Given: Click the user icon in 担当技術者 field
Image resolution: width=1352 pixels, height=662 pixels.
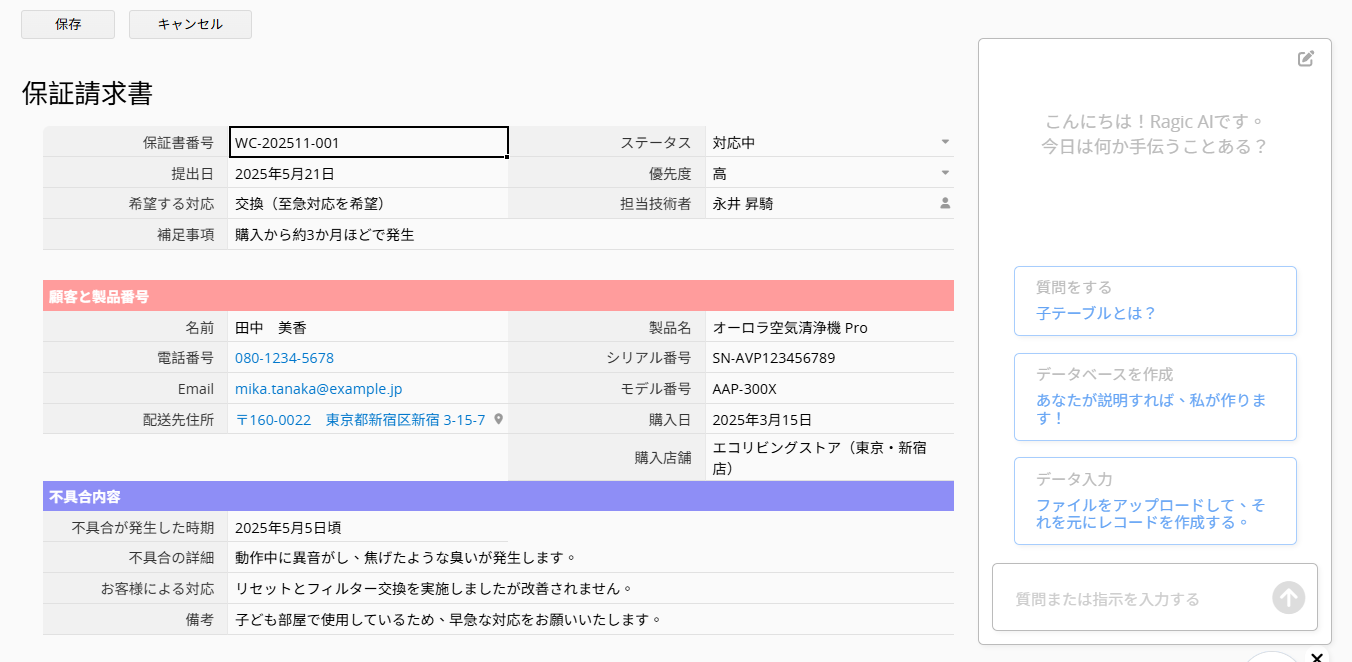Looking at the screenshot, I should [944, 204].
